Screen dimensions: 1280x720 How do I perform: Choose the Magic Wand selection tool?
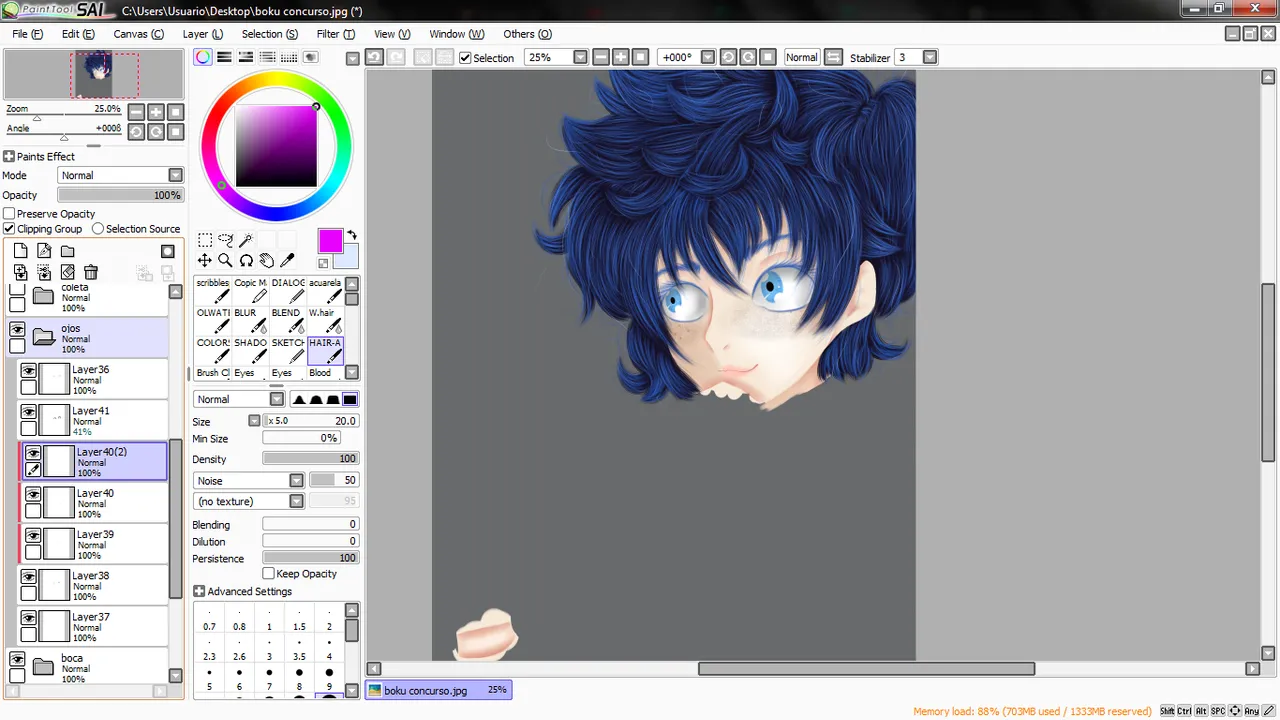click(x=246, y=240)
